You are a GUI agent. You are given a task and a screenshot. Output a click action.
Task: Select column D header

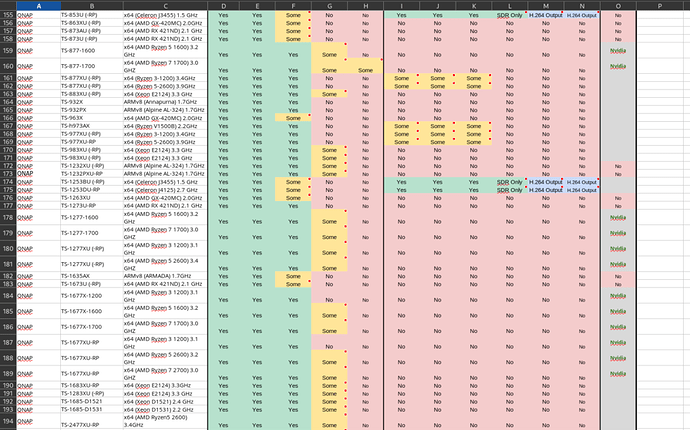(224, 6)
